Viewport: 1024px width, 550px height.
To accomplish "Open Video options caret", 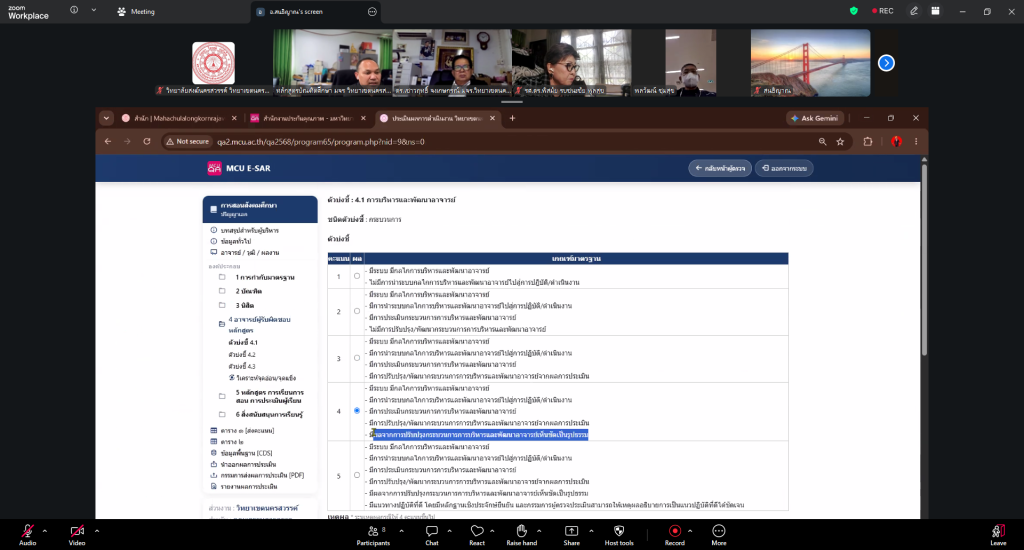I will 97,531.
